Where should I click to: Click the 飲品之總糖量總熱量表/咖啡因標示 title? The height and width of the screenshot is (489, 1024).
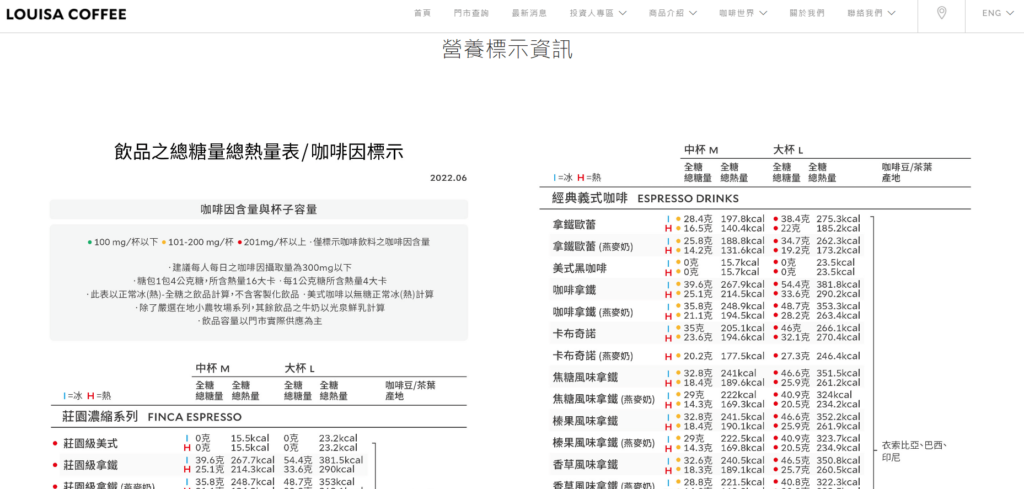259,152
